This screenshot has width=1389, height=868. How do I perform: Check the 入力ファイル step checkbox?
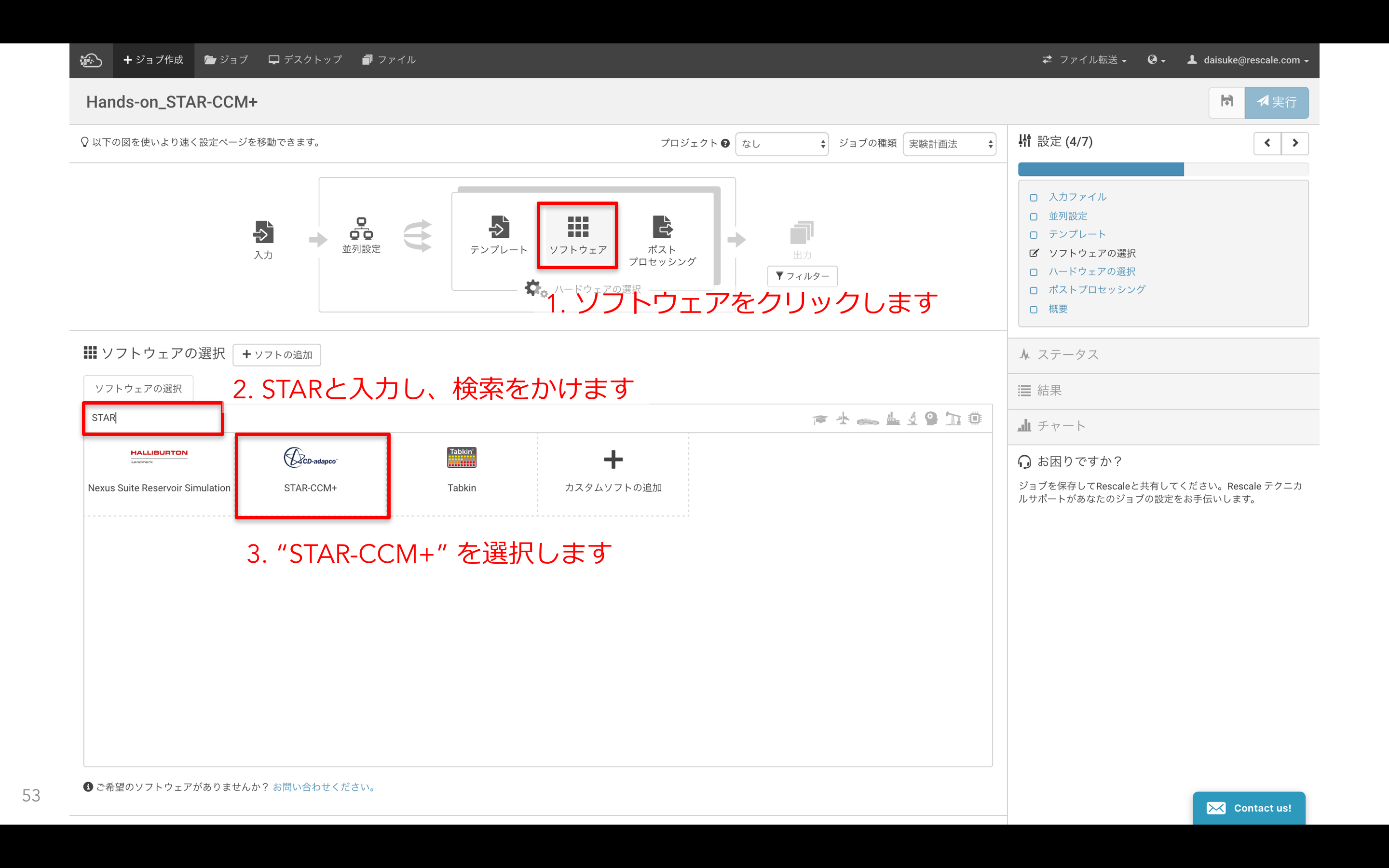tap(1033, 198)
